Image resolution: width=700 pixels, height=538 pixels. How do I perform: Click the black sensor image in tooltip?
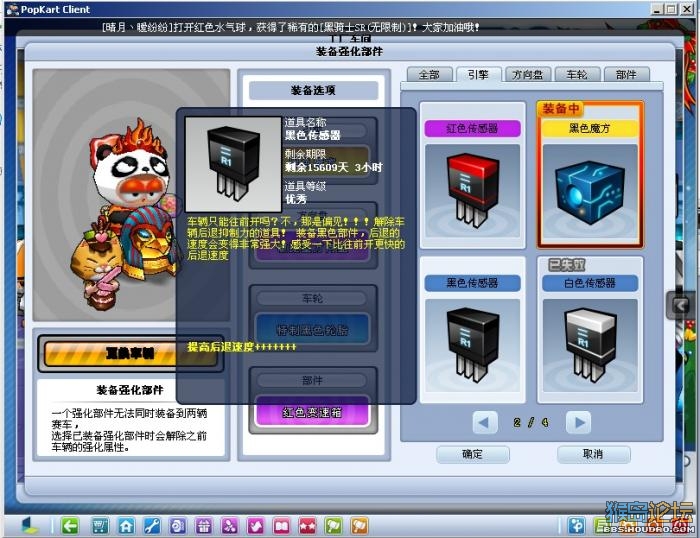pos(233,164)
